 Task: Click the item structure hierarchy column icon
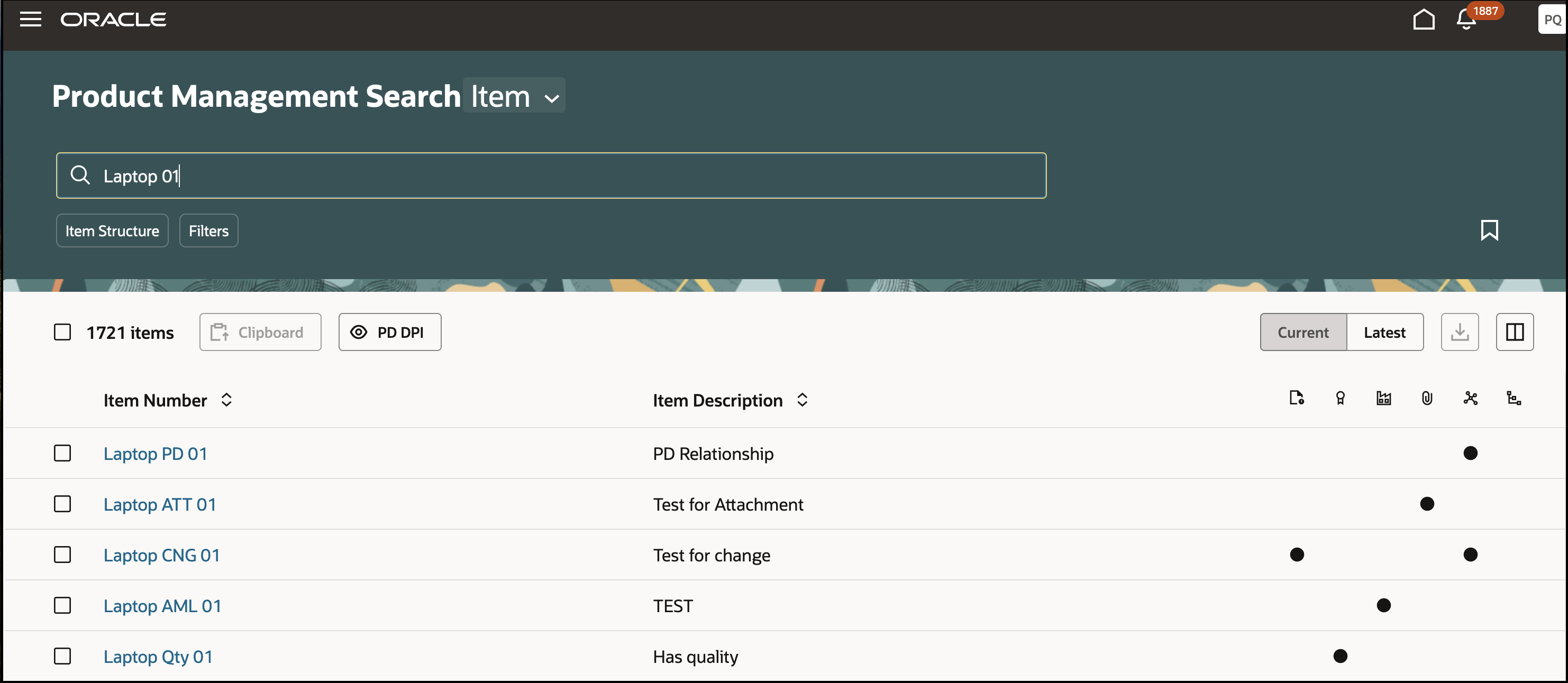point(1513,399)
